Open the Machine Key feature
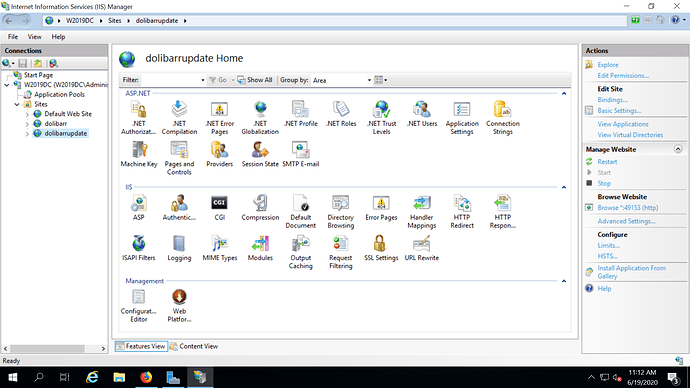 coord(139,155)
